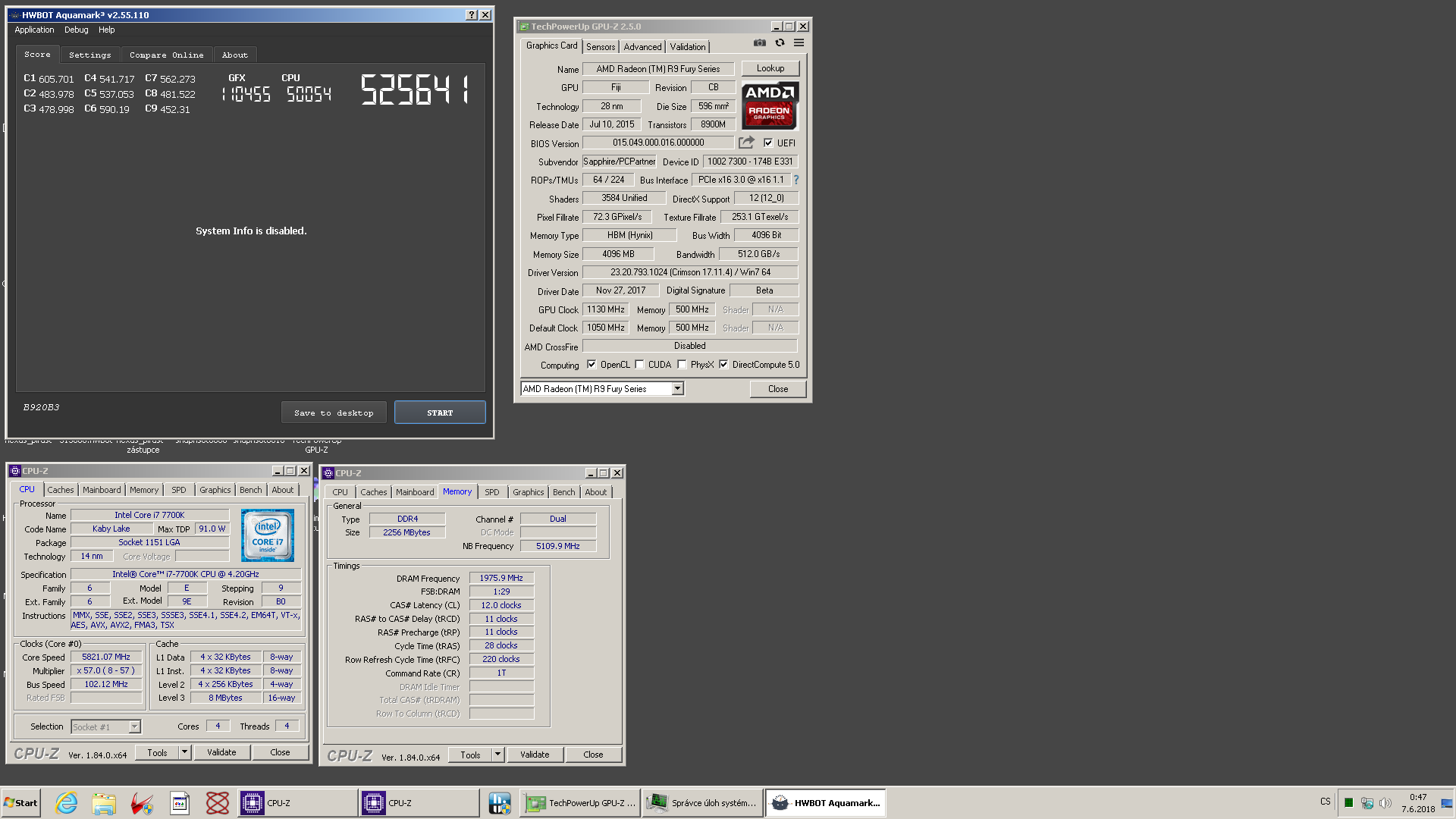Click Aquamark help question-mark button
This screenshot has height=819, width=1456.
pyautogui.click(x=472, y=15)
